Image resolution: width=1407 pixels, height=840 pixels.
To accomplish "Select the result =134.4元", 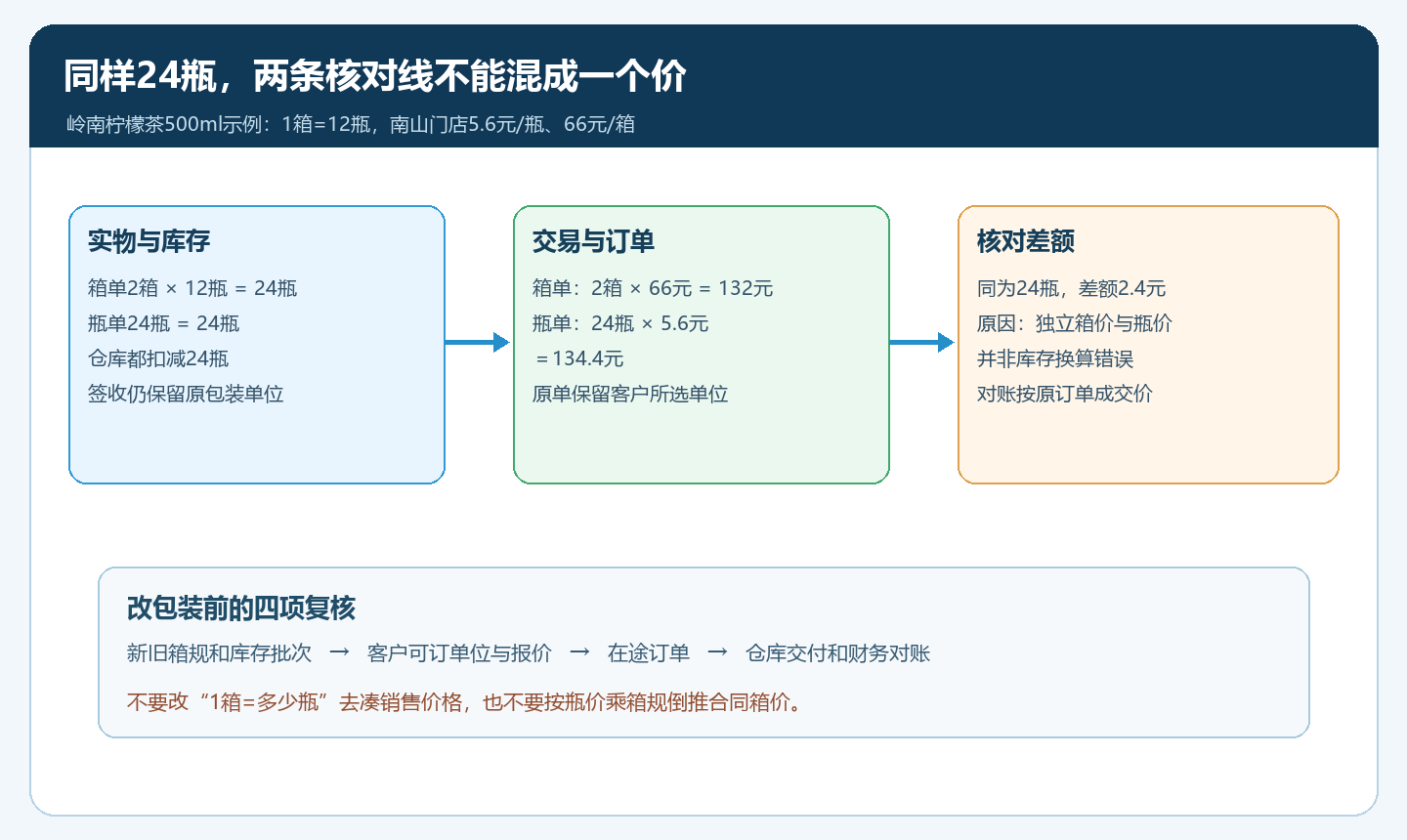I will 578,358.
